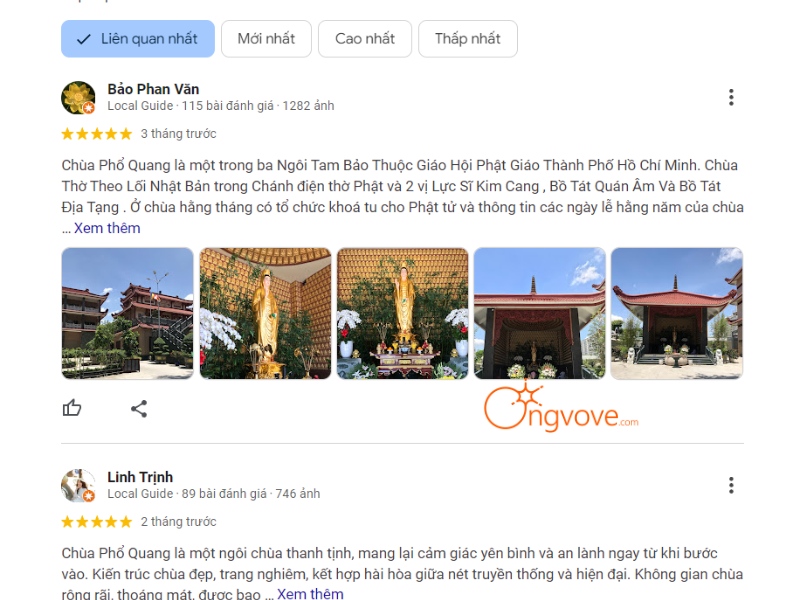Share Bảo Phan Văn's review
The height and width of the screenshot is (600, 800).
click(x=139, y=408)
